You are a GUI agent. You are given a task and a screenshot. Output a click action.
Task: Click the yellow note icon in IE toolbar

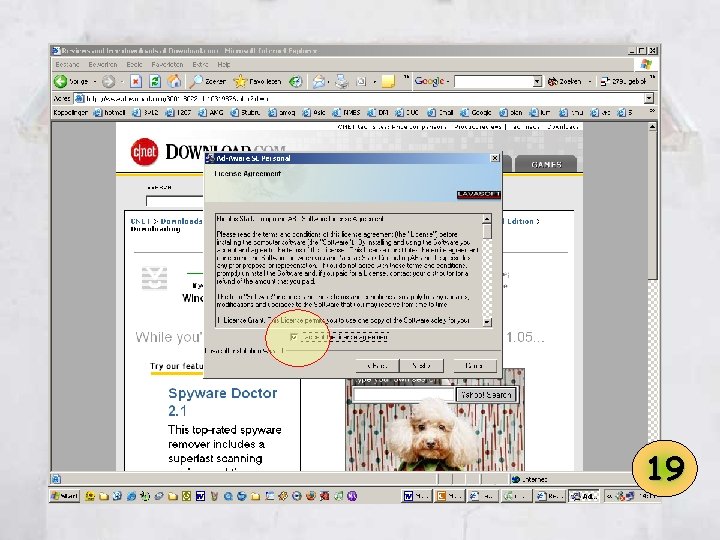(x=388, y=82)
